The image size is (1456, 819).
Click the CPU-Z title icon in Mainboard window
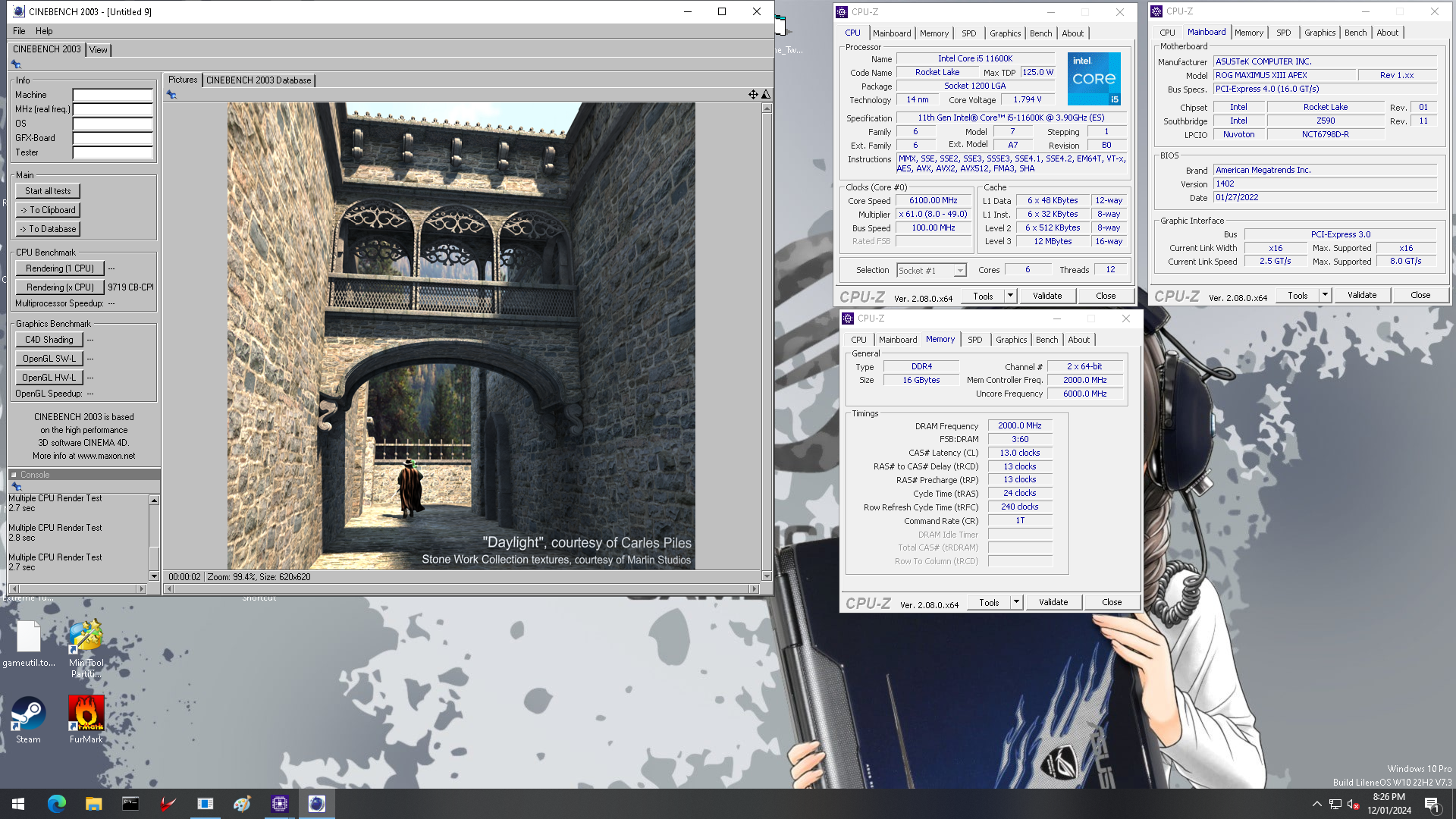click(x=1156, y=11)
